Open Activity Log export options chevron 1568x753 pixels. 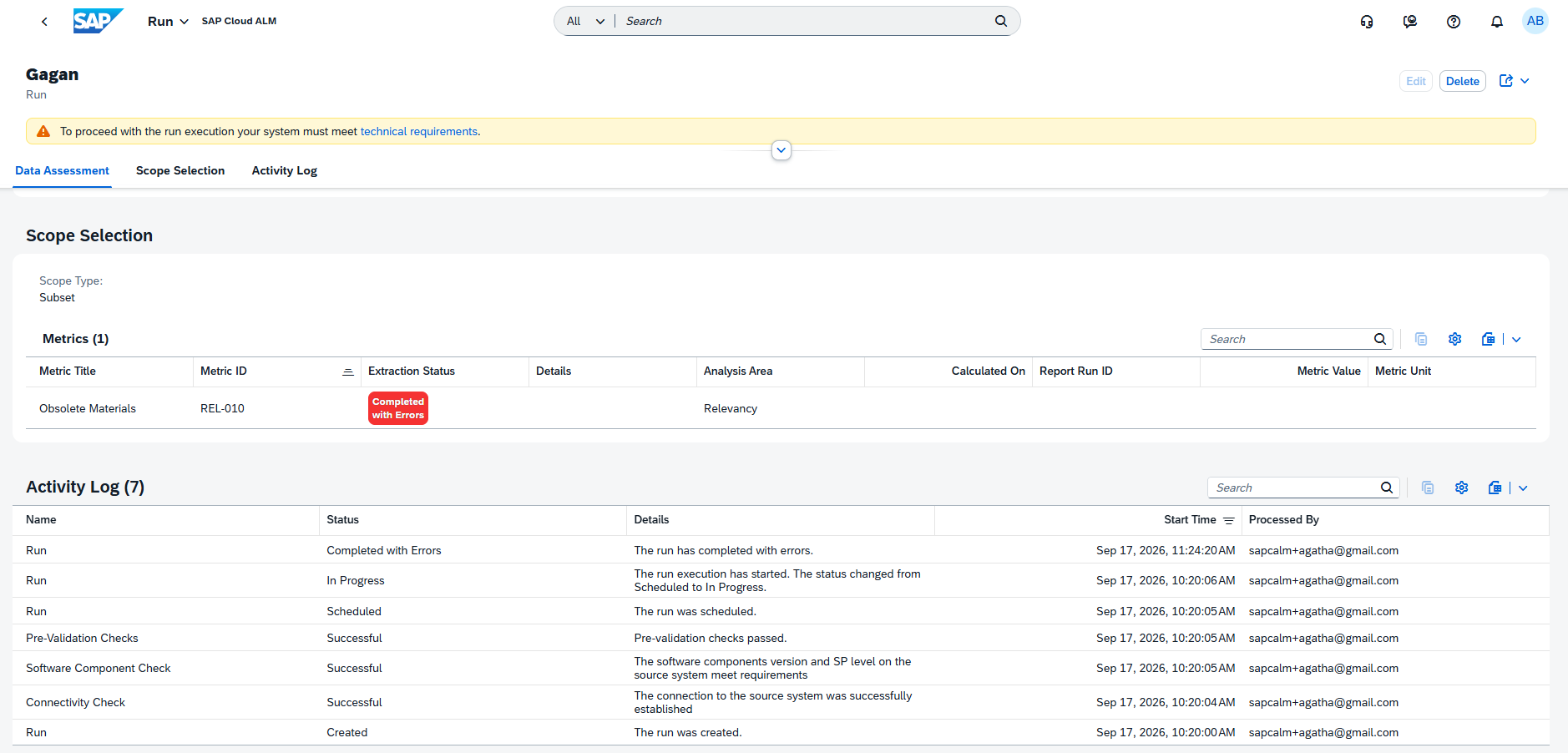click(x=1523, y=488)
